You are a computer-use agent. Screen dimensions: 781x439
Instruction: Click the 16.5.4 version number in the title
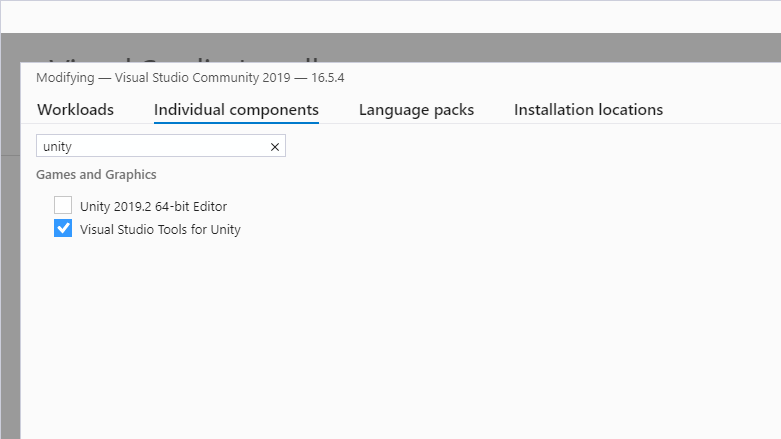328,78
